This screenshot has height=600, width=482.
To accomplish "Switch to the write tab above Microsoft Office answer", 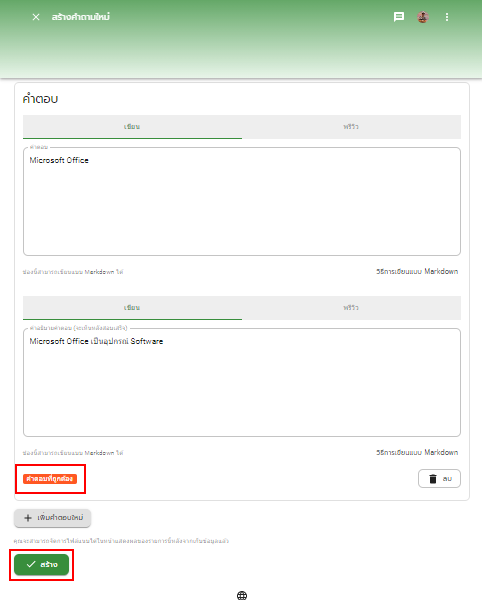I will coord(132,127).
